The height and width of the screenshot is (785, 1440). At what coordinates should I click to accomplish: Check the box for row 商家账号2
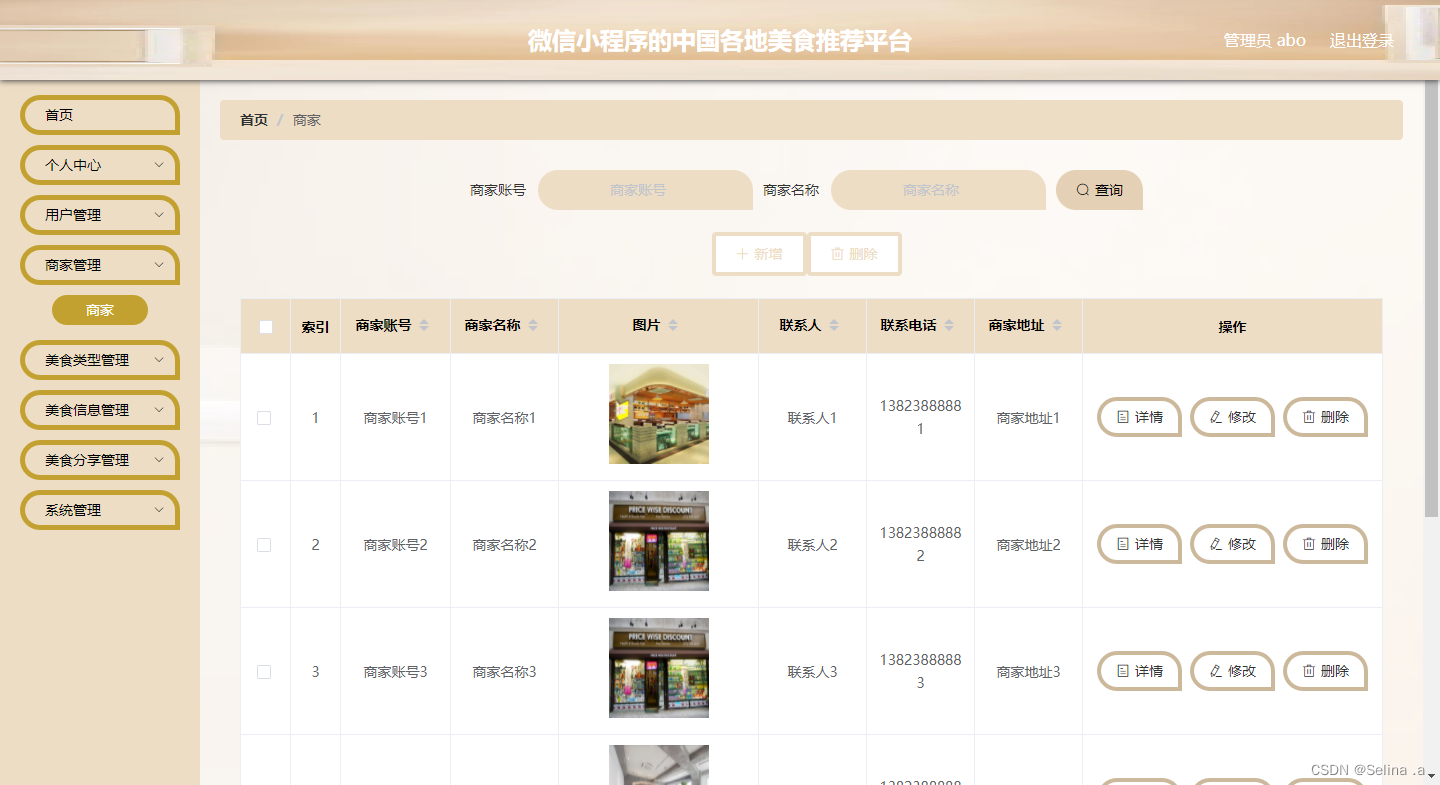(264, 545)
